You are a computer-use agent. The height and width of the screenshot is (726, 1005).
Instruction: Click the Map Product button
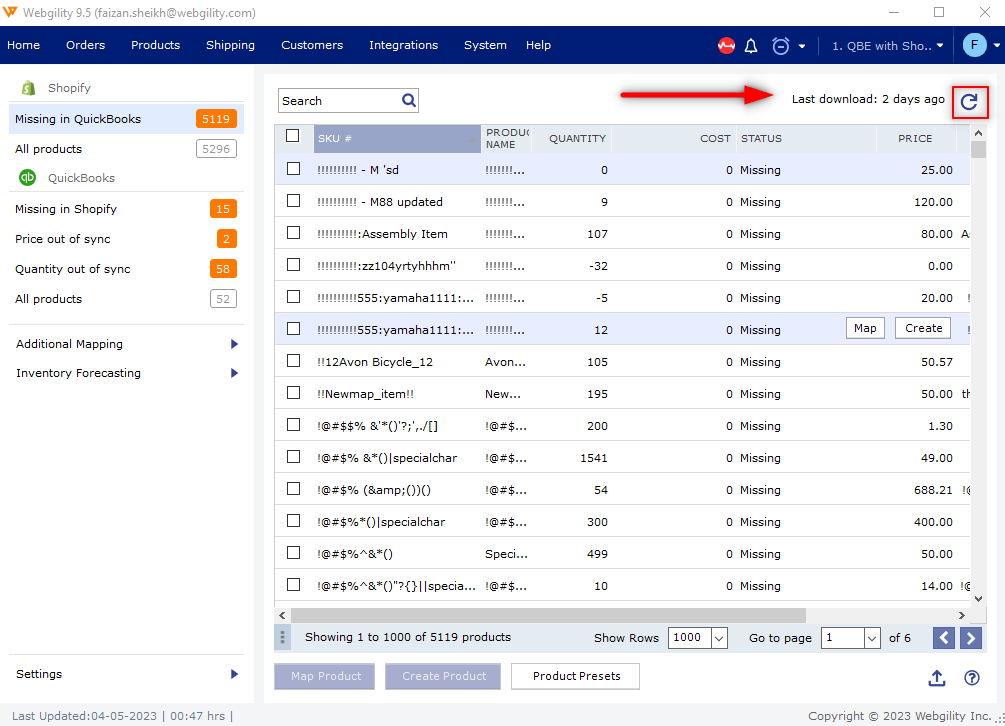tap(324, 677)
